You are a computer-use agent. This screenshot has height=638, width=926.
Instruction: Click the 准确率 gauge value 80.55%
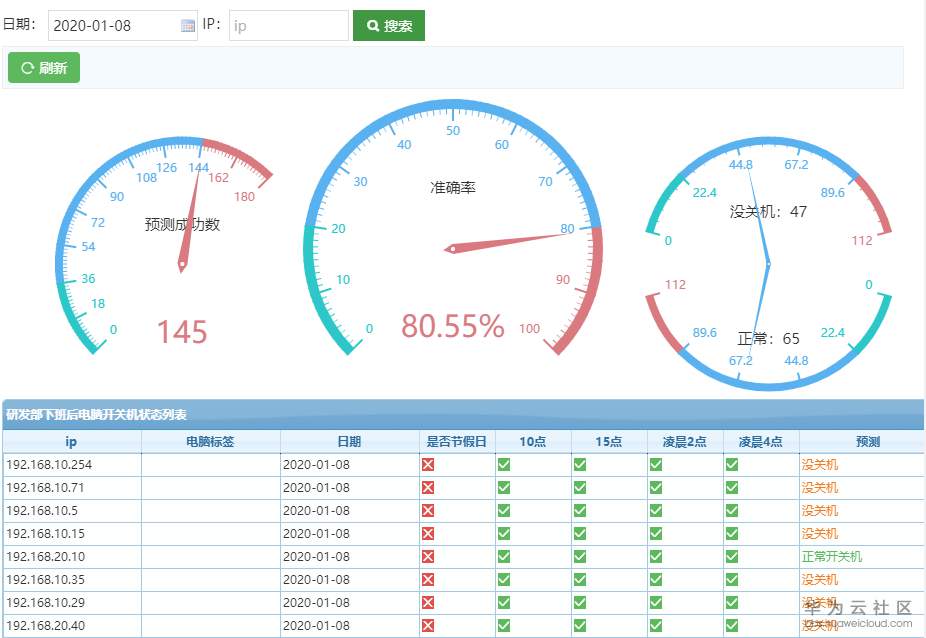pos(452,325)
